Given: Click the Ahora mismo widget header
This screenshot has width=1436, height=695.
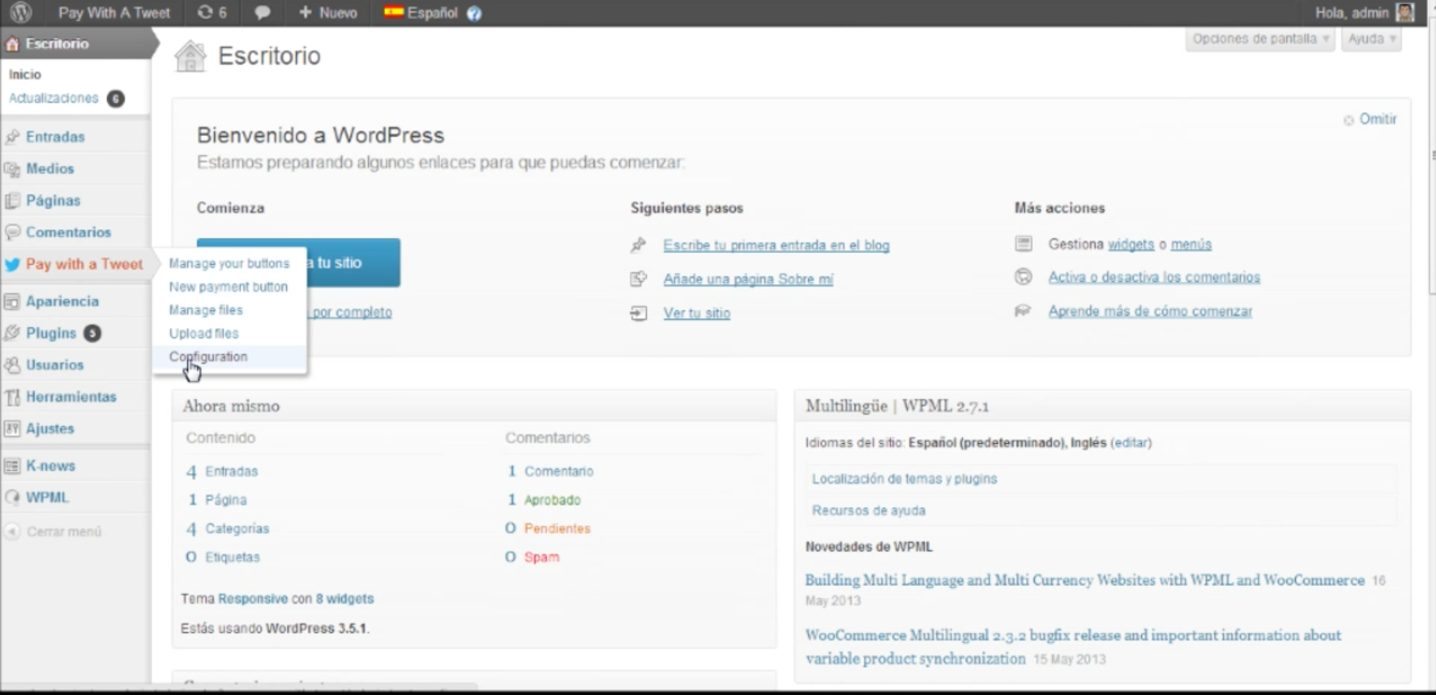Looking at the screenshot, I should (x=474, y=406).
